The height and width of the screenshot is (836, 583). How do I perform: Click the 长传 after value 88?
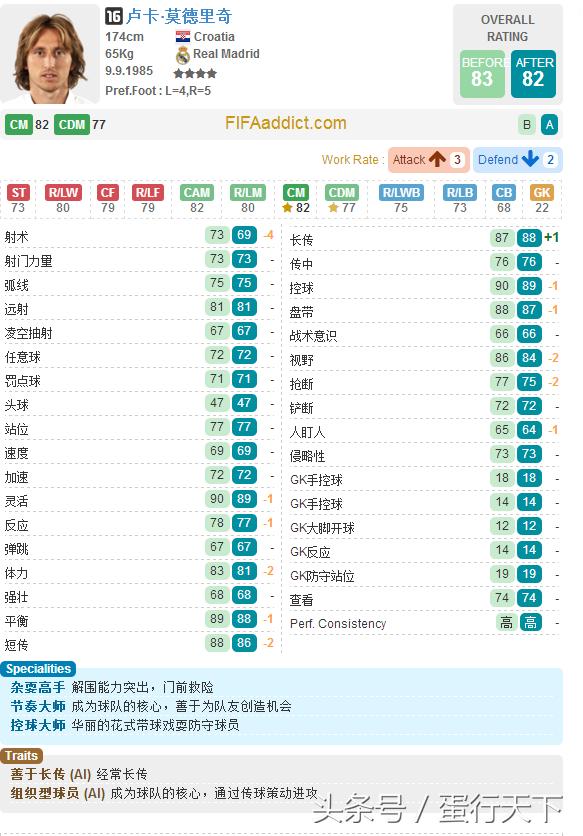pyautogui.click(x=529, y=237)
